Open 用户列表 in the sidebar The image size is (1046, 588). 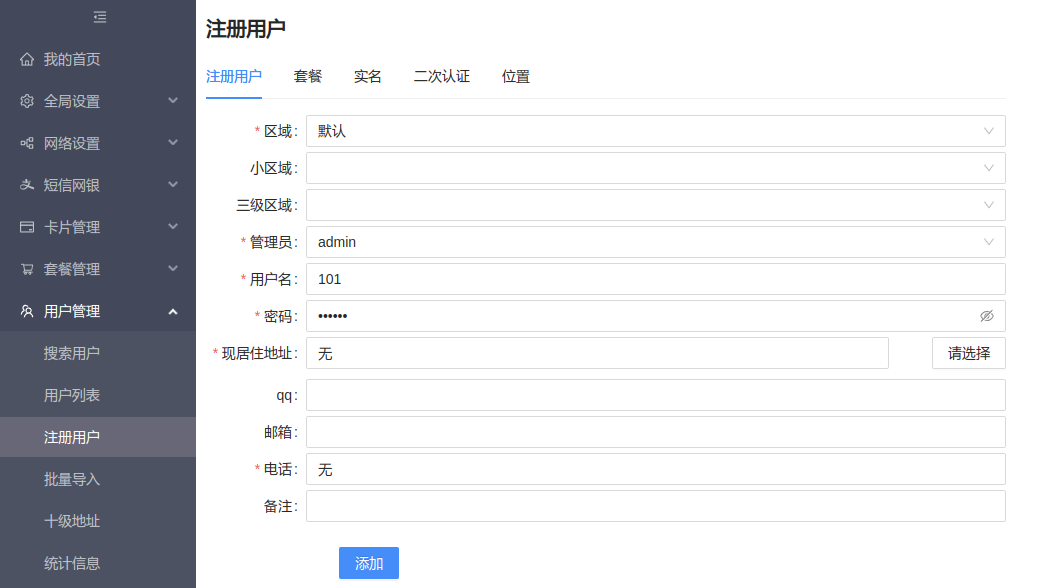point(72,395)
